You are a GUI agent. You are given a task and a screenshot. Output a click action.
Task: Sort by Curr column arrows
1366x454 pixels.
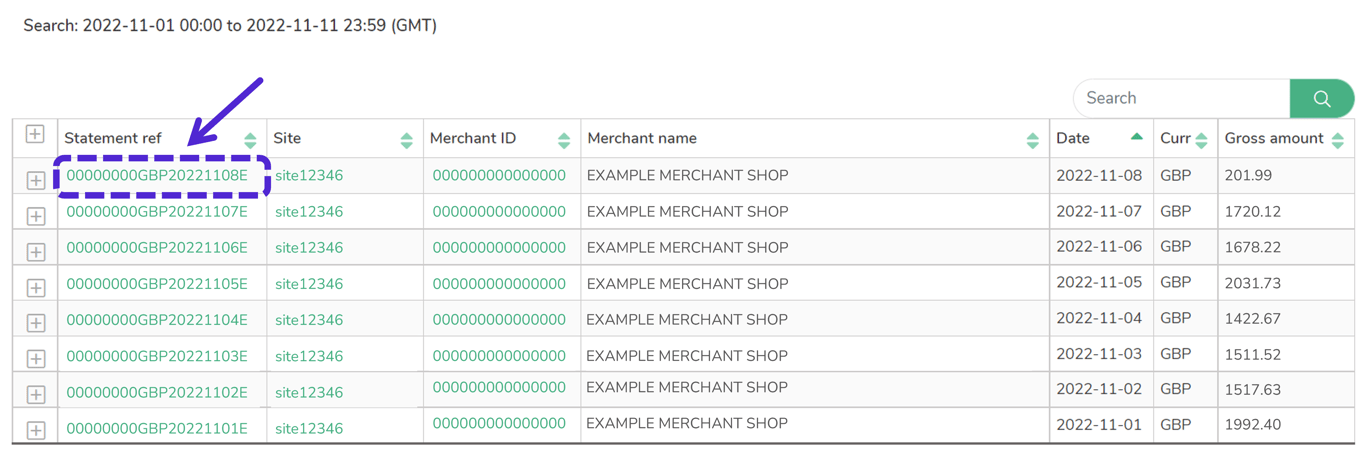(x=1201, y=140)
